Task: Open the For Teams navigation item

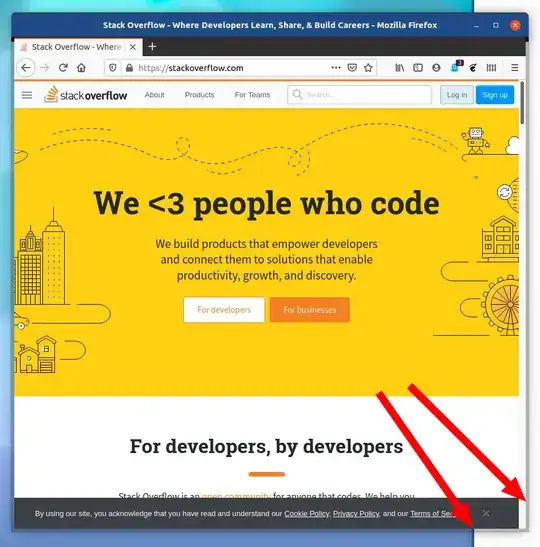Action: [x=252, y=95]
